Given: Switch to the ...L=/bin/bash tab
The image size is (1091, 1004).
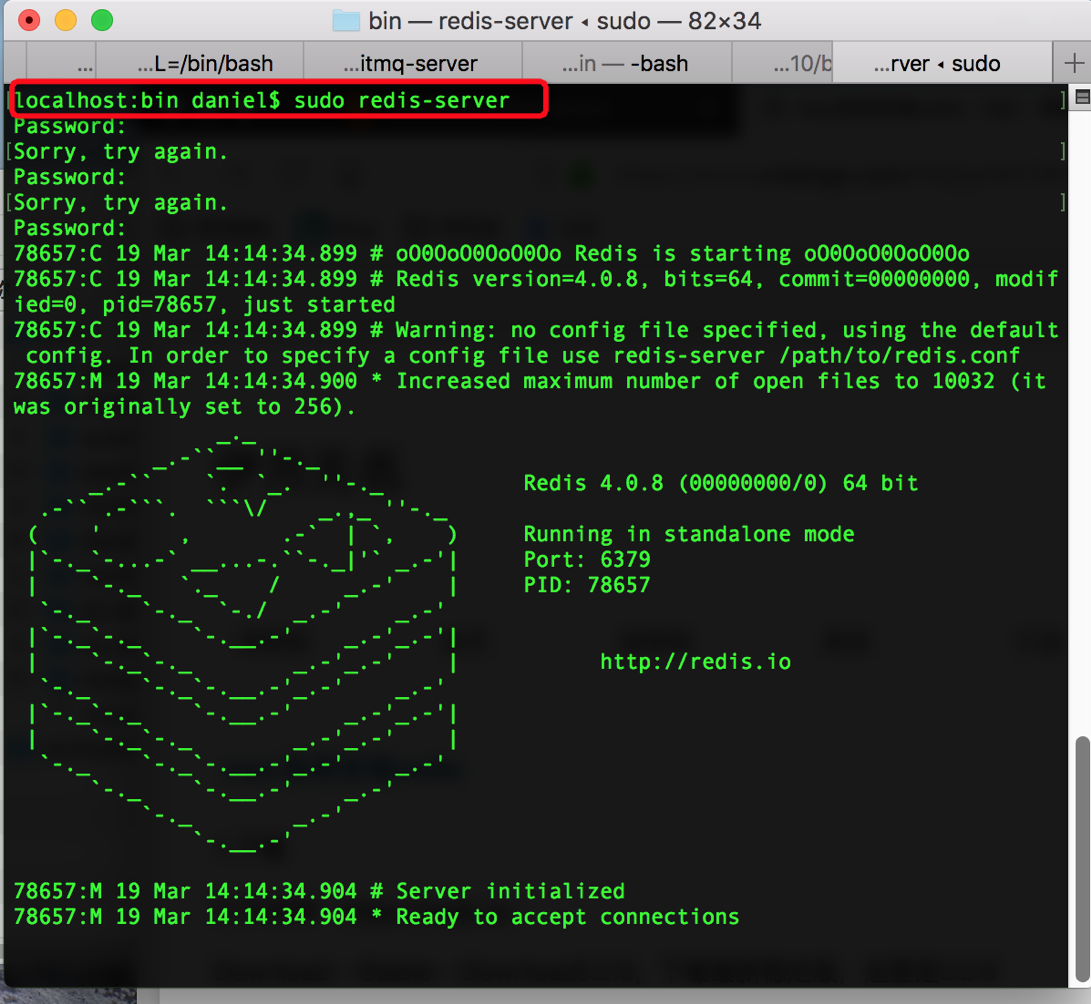Looking at the screenshot, I should tap(200, 63).
